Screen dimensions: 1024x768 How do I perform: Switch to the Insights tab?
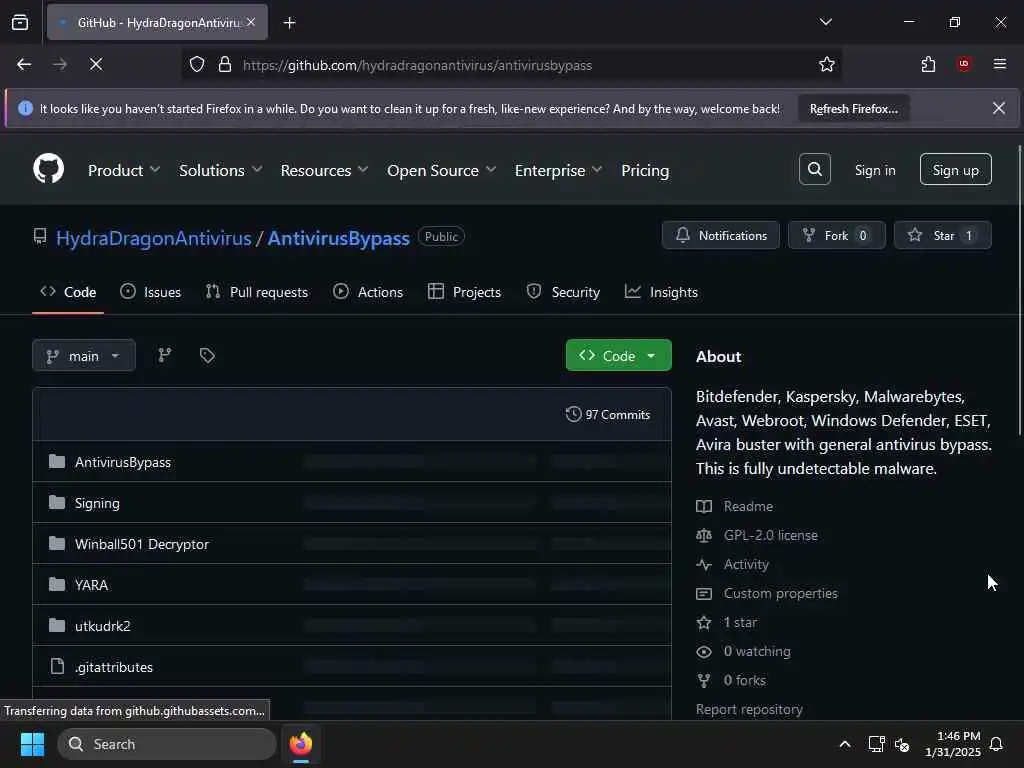click(661, 292)
